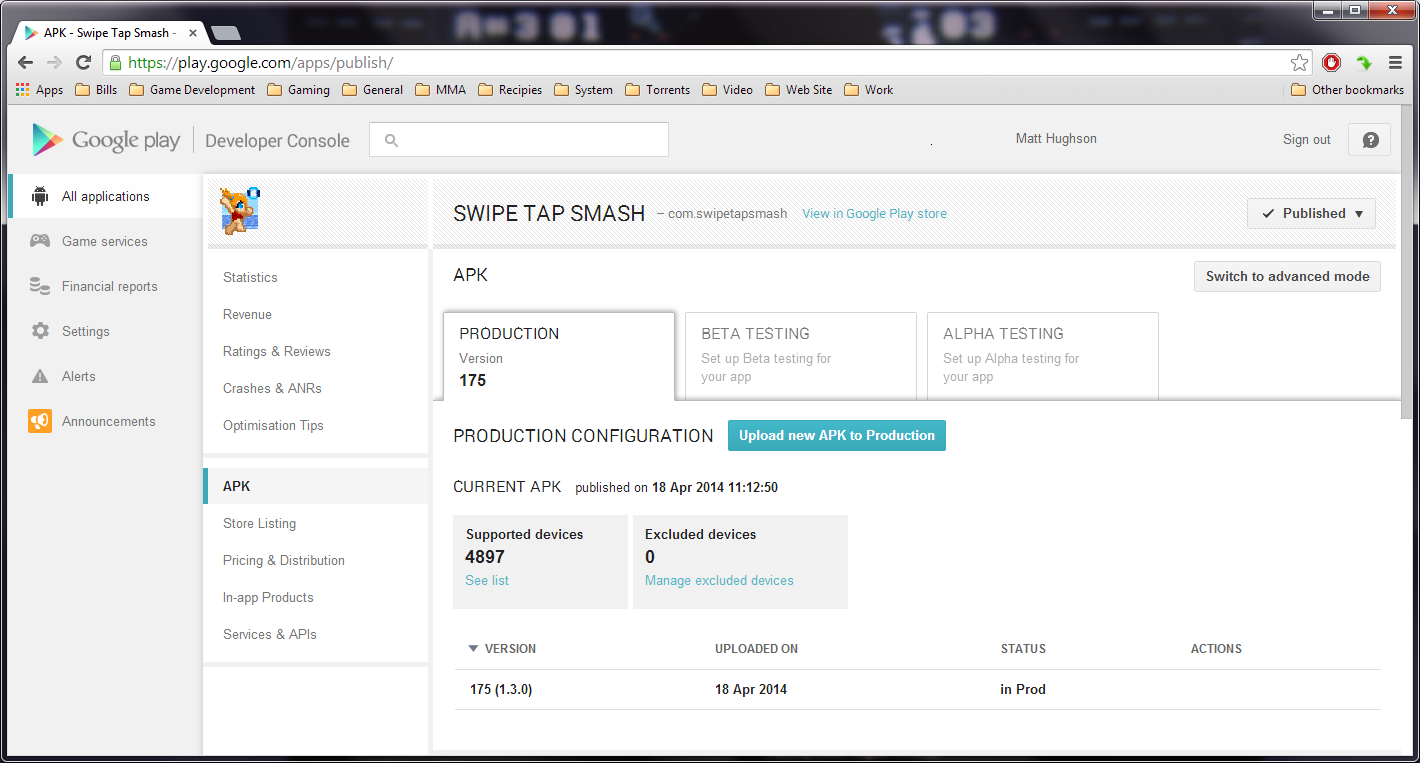Open the Game Development bookmark folder
Screen dimensions: 1420x763
pyautogui.click(x=192, y=90)
